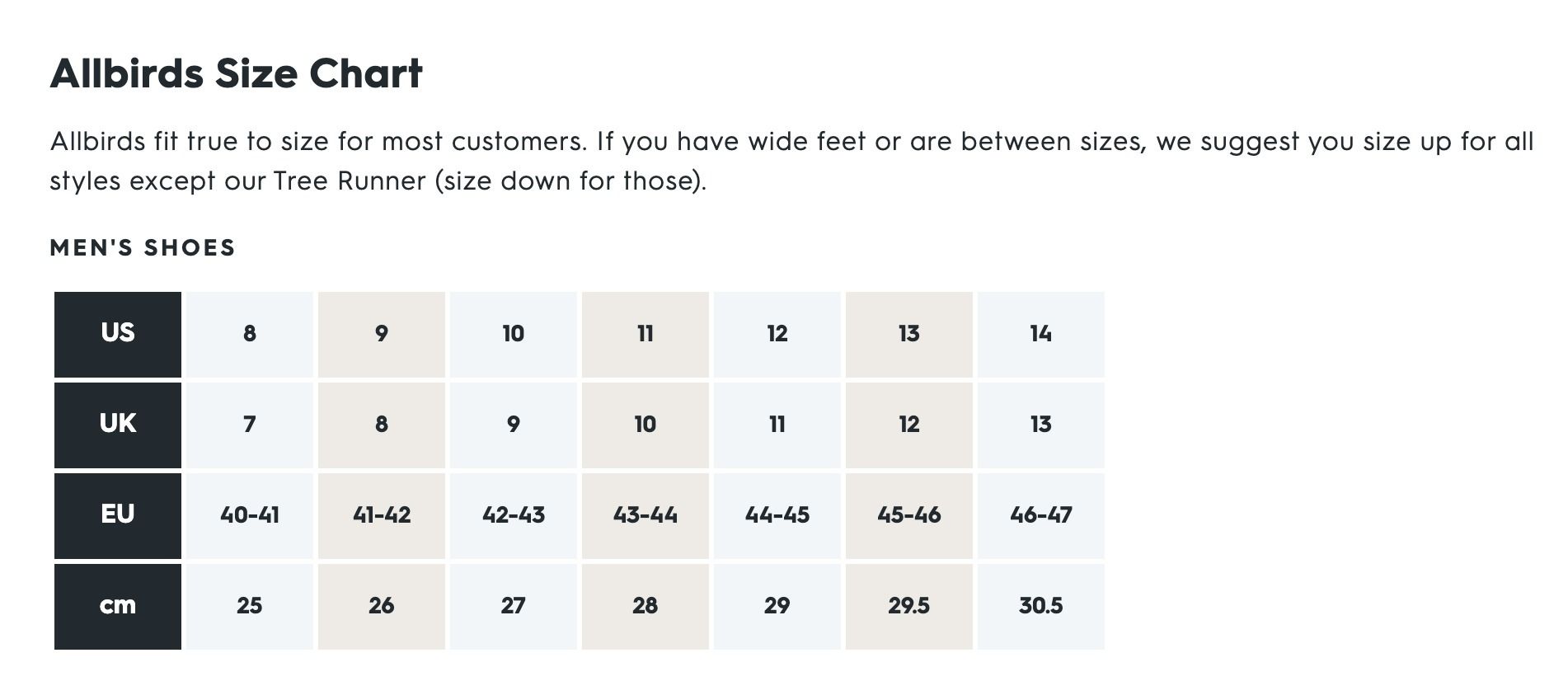Image resolution: width=1568 pixels, height=681 pixels.
Task: Select the 25 cm cell
Action: click(250, 607)
